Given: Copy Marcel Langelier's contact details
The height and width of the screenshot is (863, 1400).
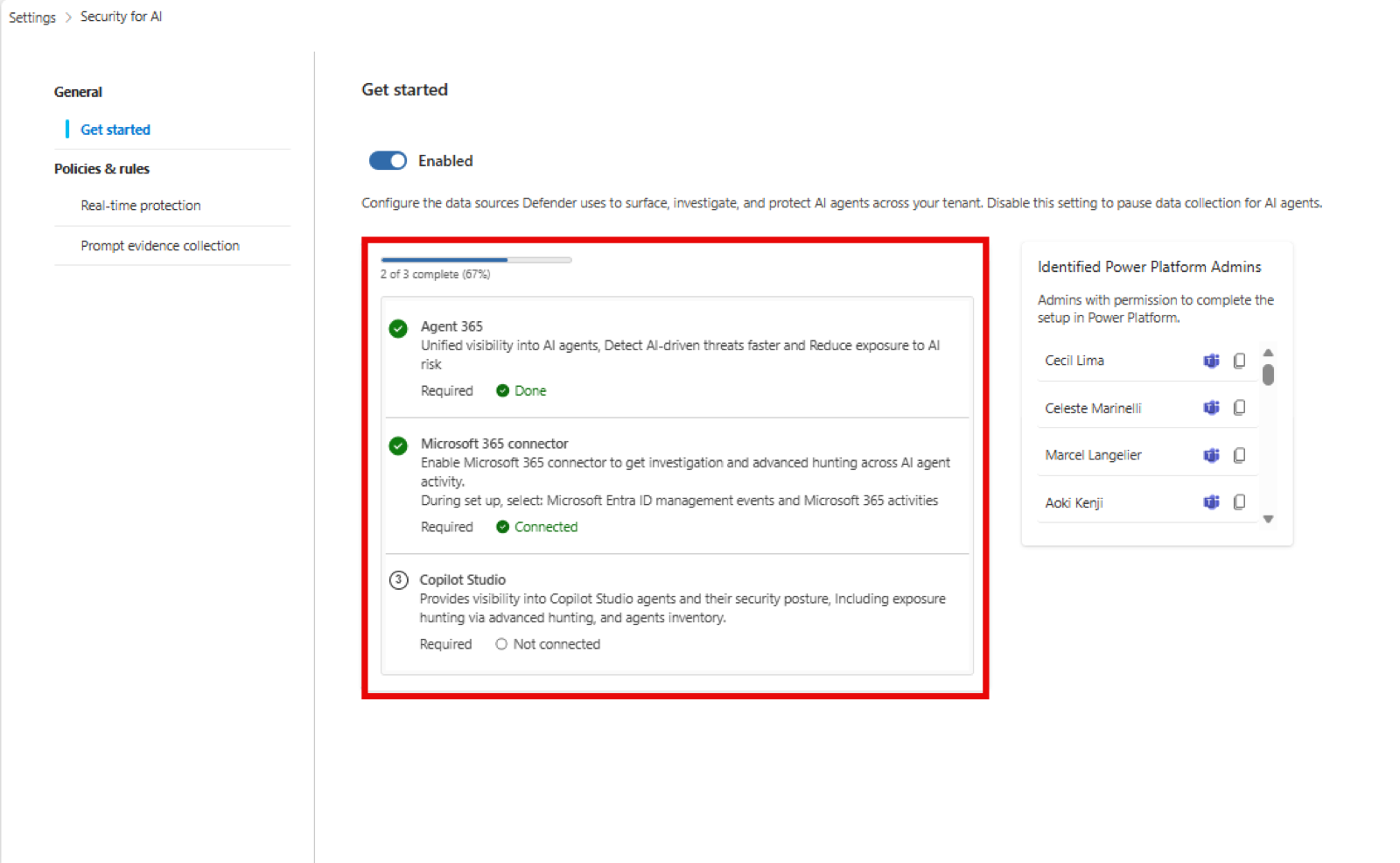Looking at the screenshot, I should (x=1239, y=455).
